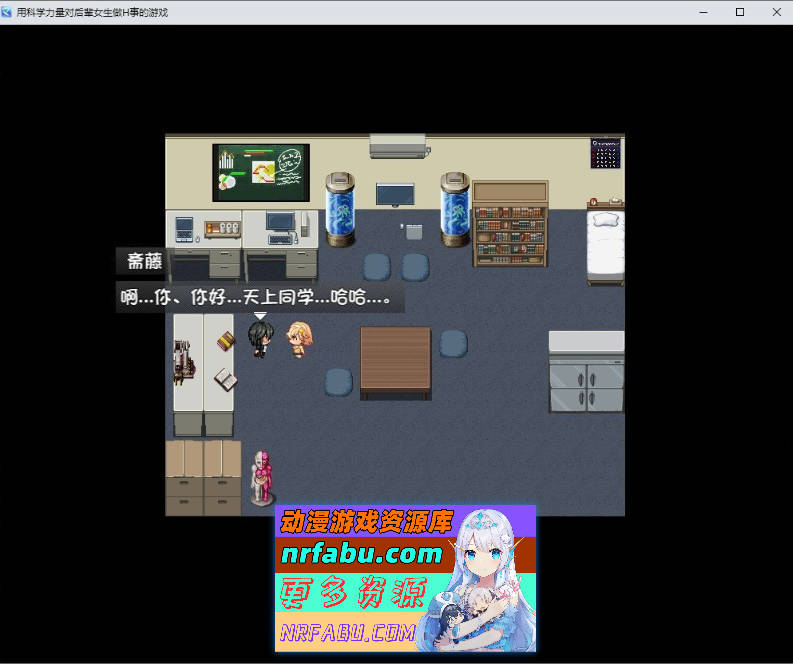793x664 pixels.
Task: Click the bed with white sheets
Action: pos(604,244)
